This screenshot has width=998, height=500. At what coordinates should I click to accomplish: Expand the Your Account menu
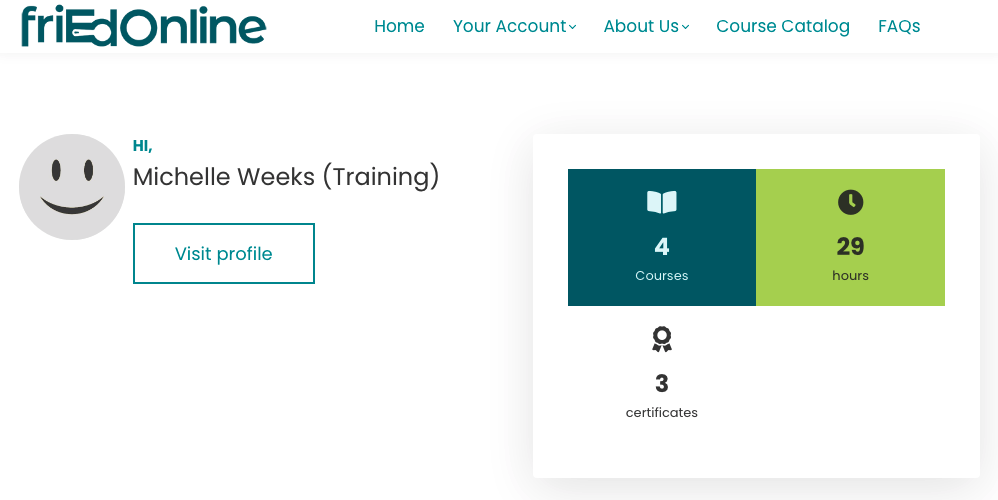pyautogui.click(x=514, y=26)
